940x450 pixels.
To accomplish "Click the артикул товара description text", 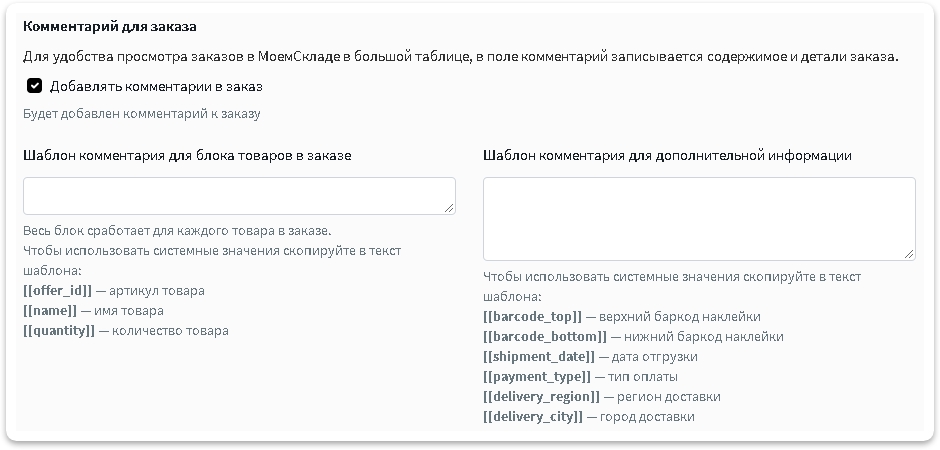I will click(x=156, y=291).
